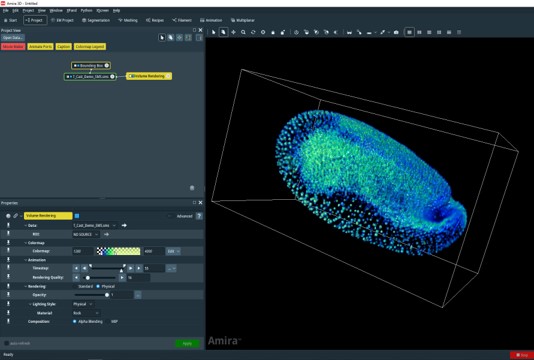
Task: Click the Timestep play forward button
Action: (130, 268)
